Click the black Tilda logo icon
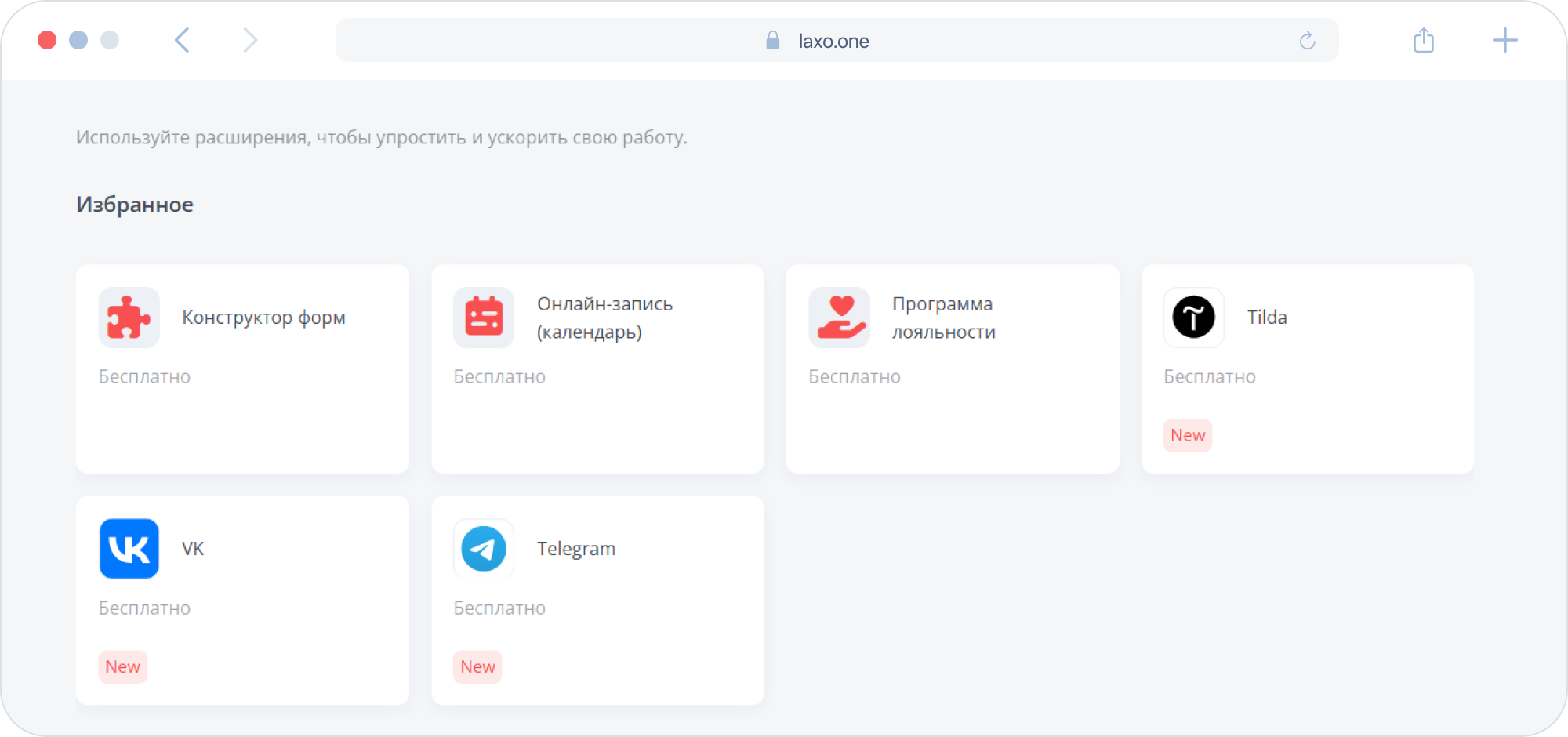 [x=1193, y=318]
